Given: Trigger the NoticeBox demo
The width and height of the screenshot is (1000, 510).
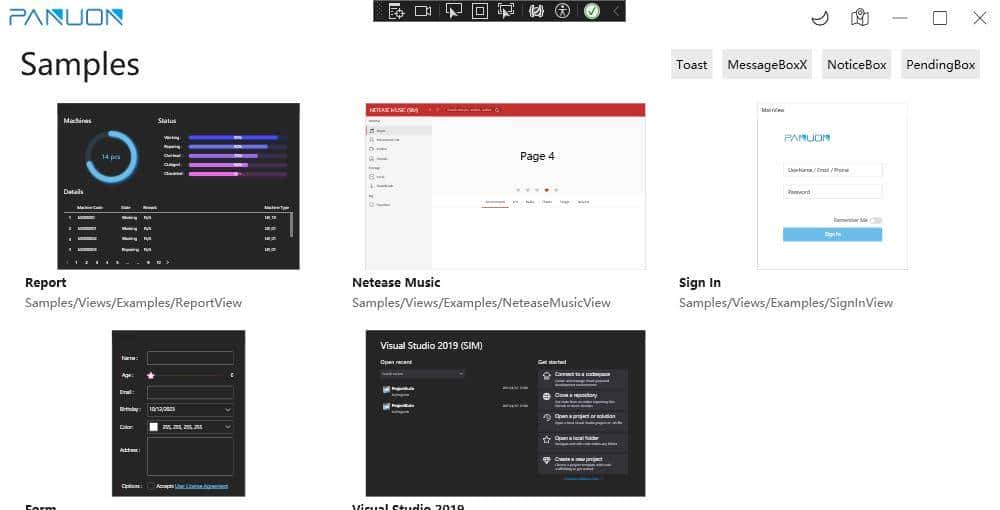Looking at the screenshot, I should pyautogui.click(x=857, y=64).
